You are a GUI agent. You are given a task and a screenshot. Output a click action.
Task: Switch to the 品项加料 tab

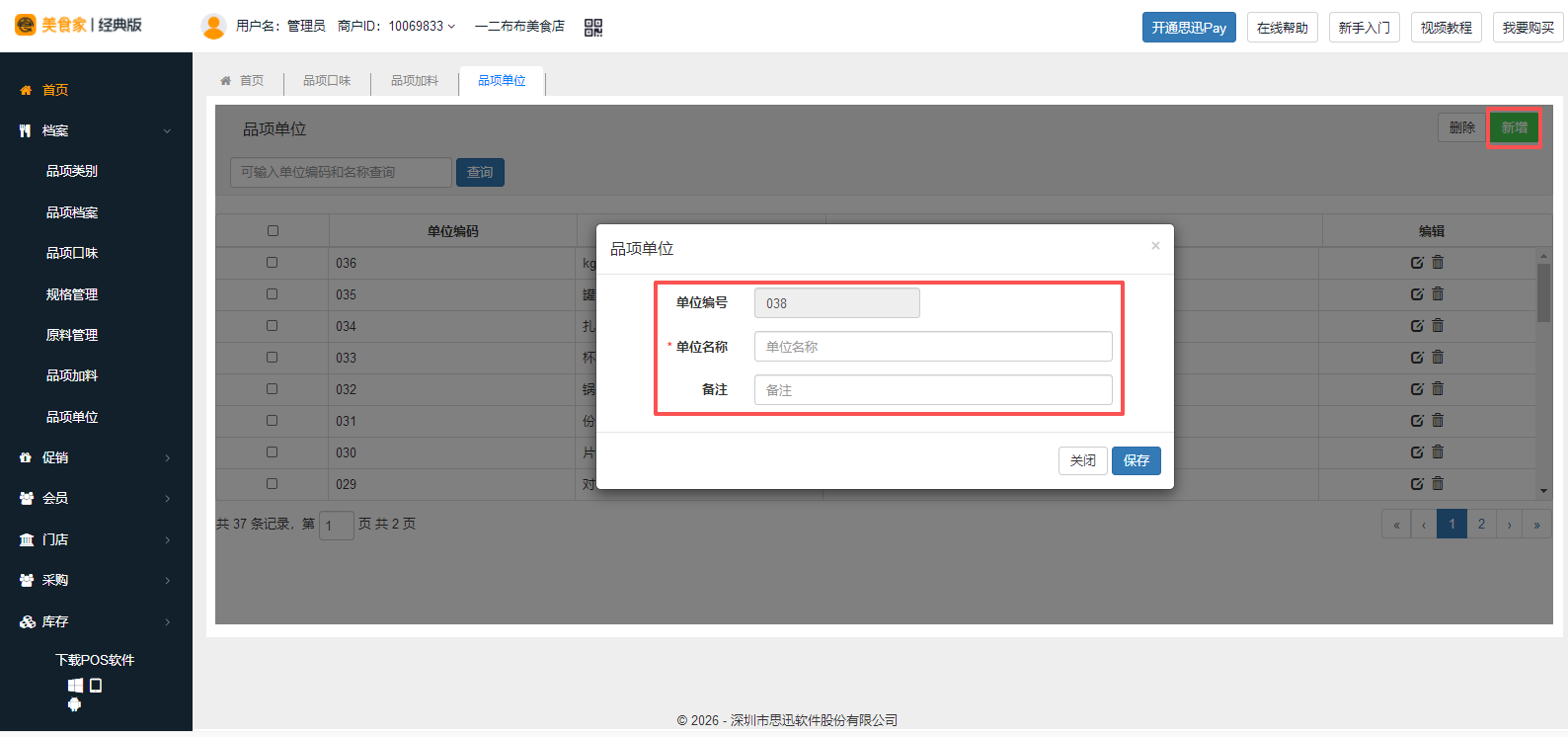(x=415, y=81)
